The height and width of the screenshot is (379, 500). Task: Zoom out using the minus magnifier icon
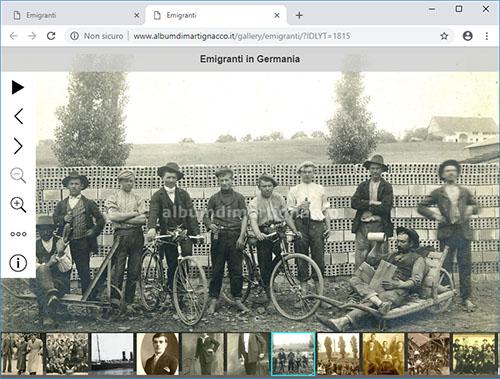18,175
